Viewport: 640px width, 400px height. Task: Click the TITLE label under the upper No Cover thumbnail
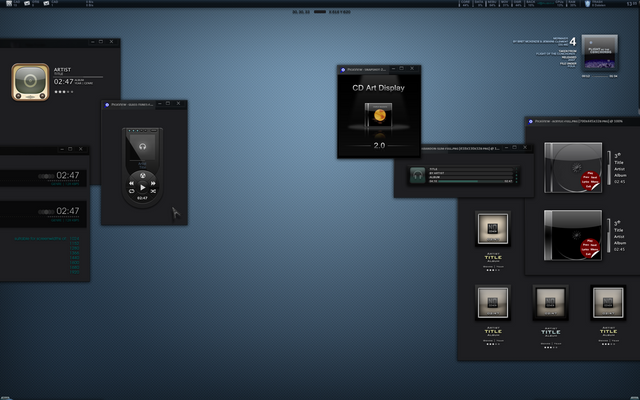[493, 258]
